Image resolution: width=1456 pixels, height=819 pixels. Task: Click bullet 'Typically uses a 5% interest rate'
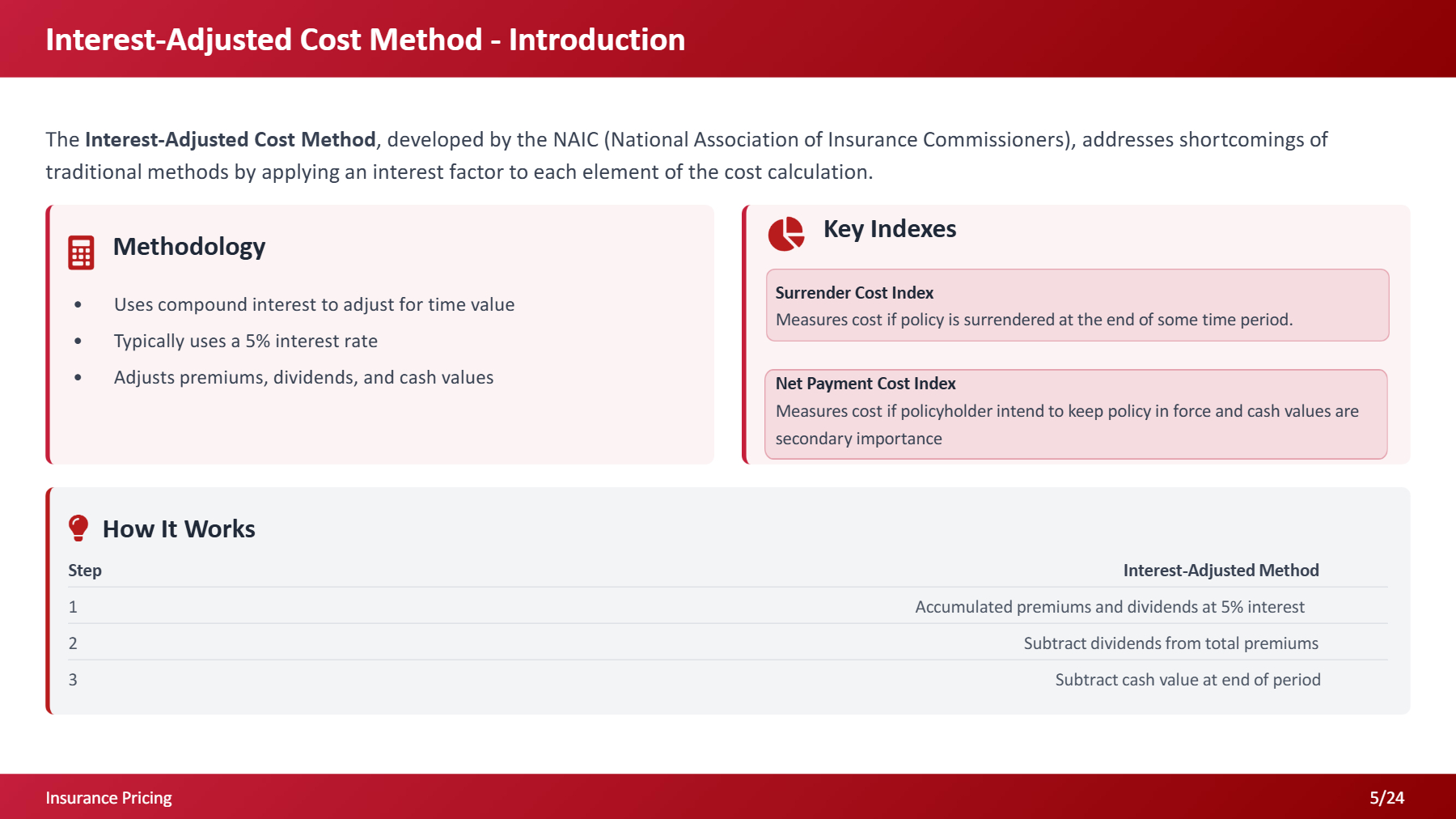(246, 341)
